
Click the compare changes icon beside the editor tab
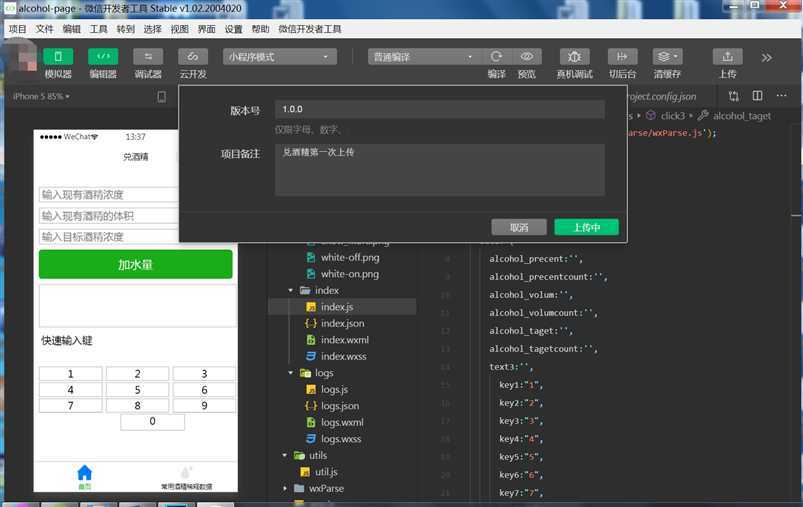[734, 96]
